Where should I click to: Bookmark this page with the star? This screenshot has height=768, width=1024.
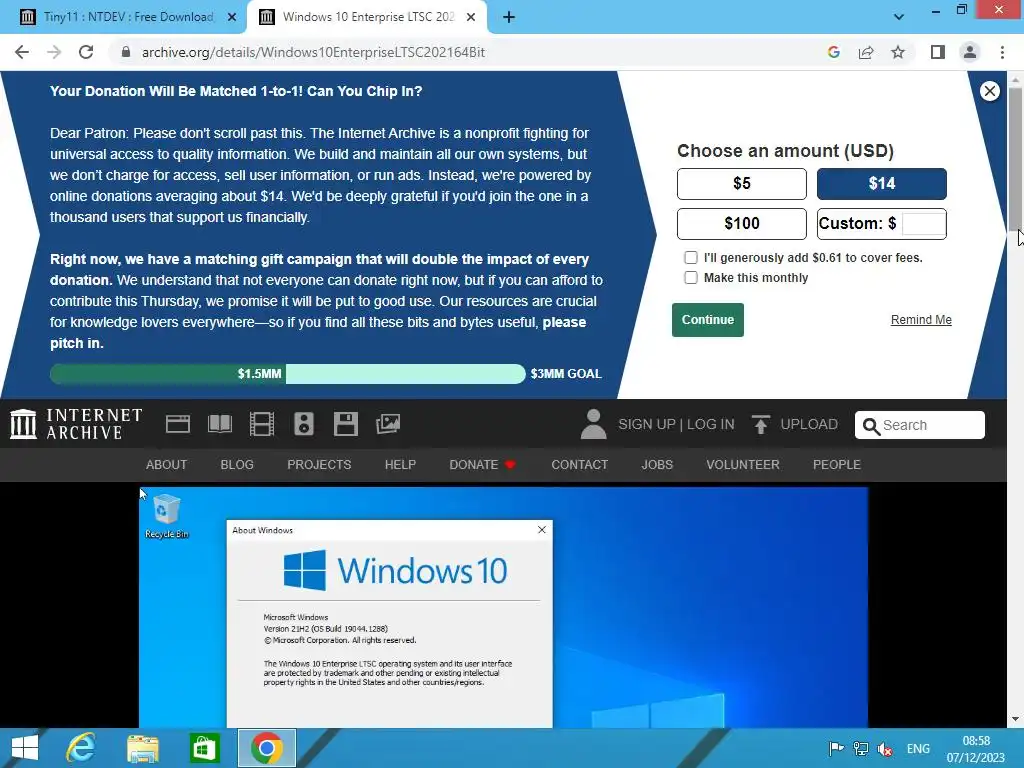tap(898, 52)
